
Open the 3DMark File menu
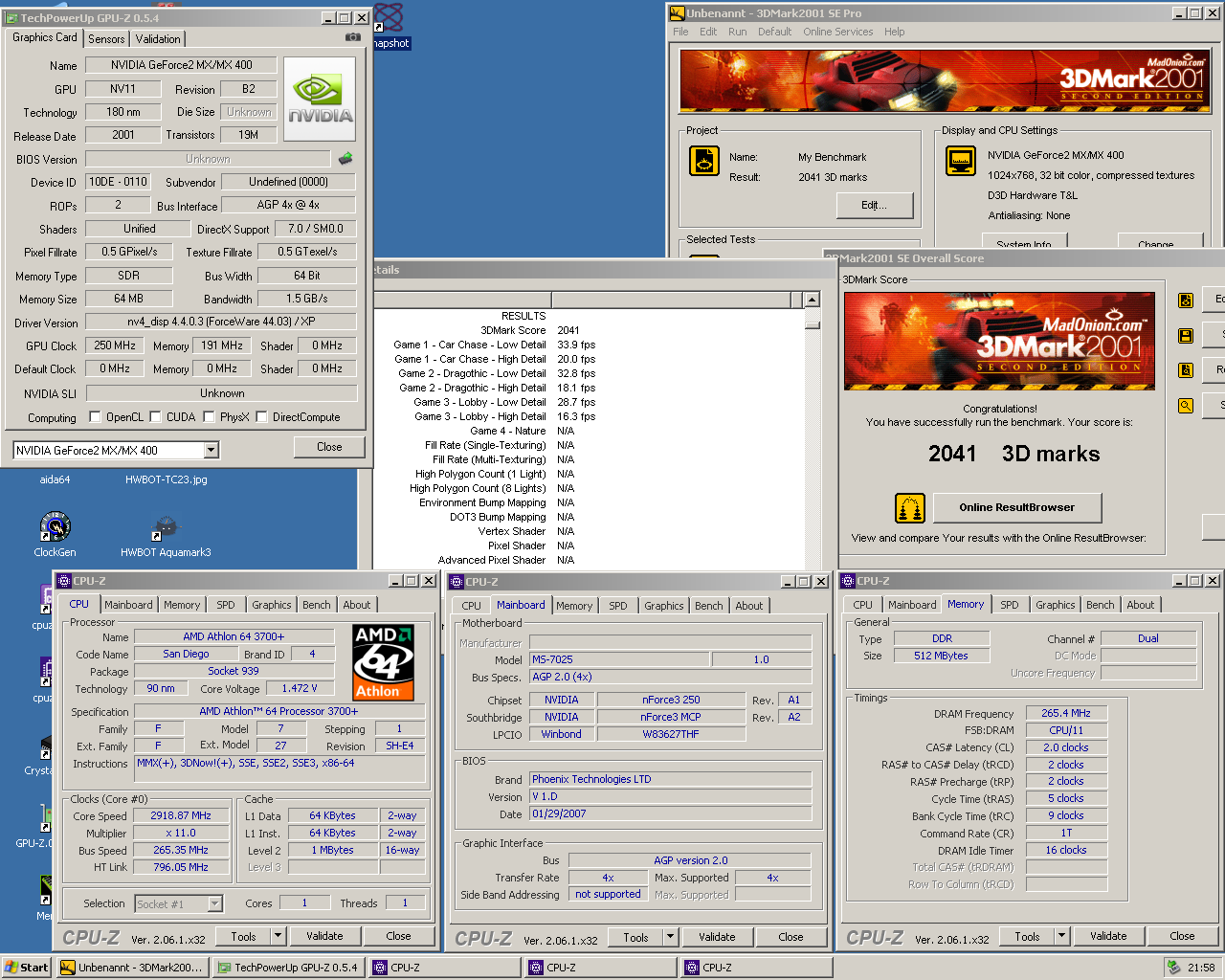[x=680, y=32]
